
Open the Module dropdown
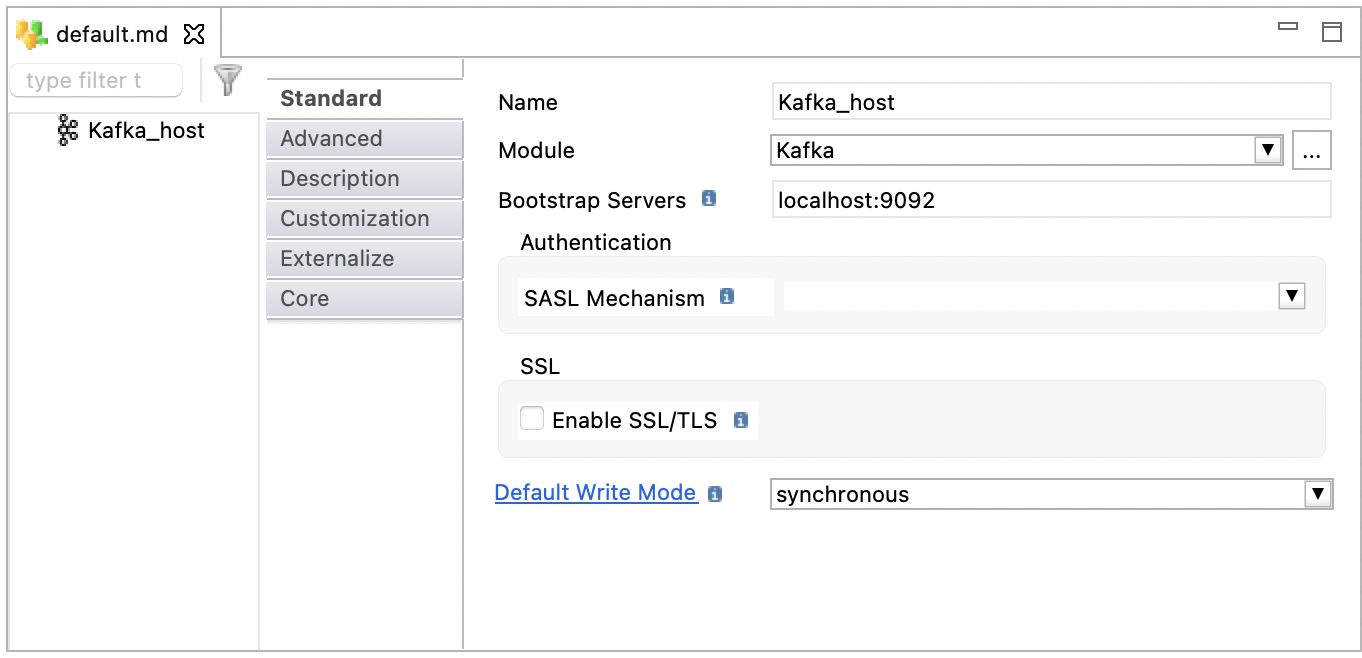1268,149
